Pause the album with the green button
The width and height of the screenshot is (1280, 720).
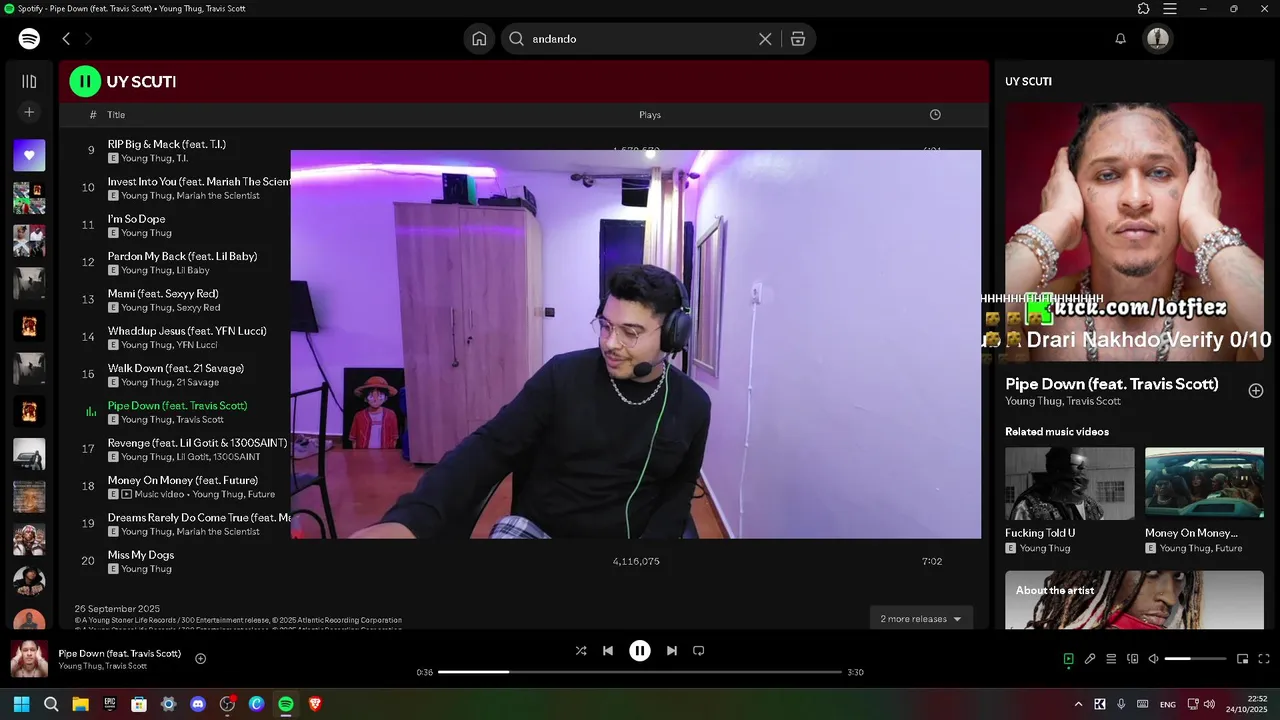85,81
